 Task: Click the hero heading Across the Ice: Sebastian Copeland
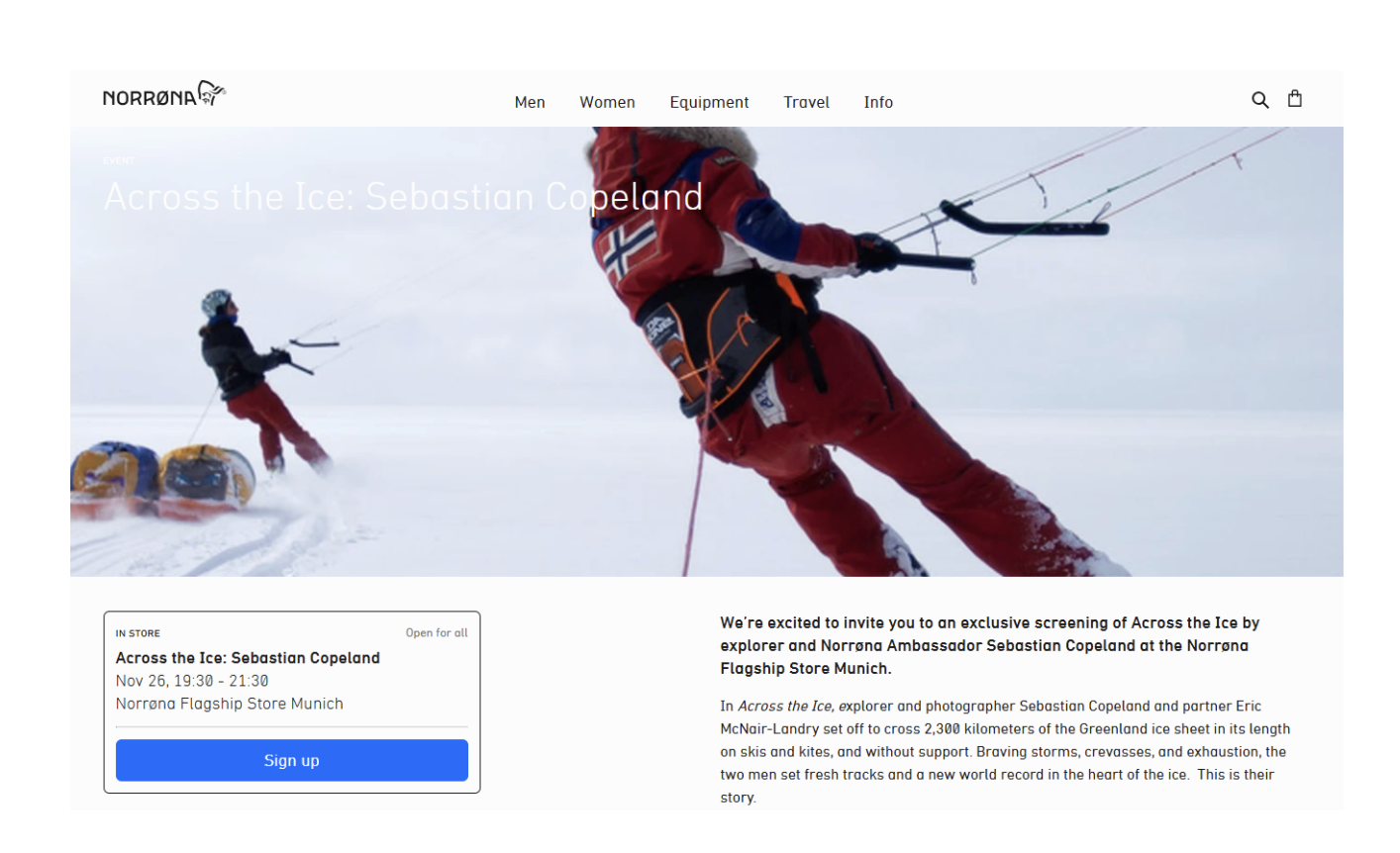pos(403,197)
